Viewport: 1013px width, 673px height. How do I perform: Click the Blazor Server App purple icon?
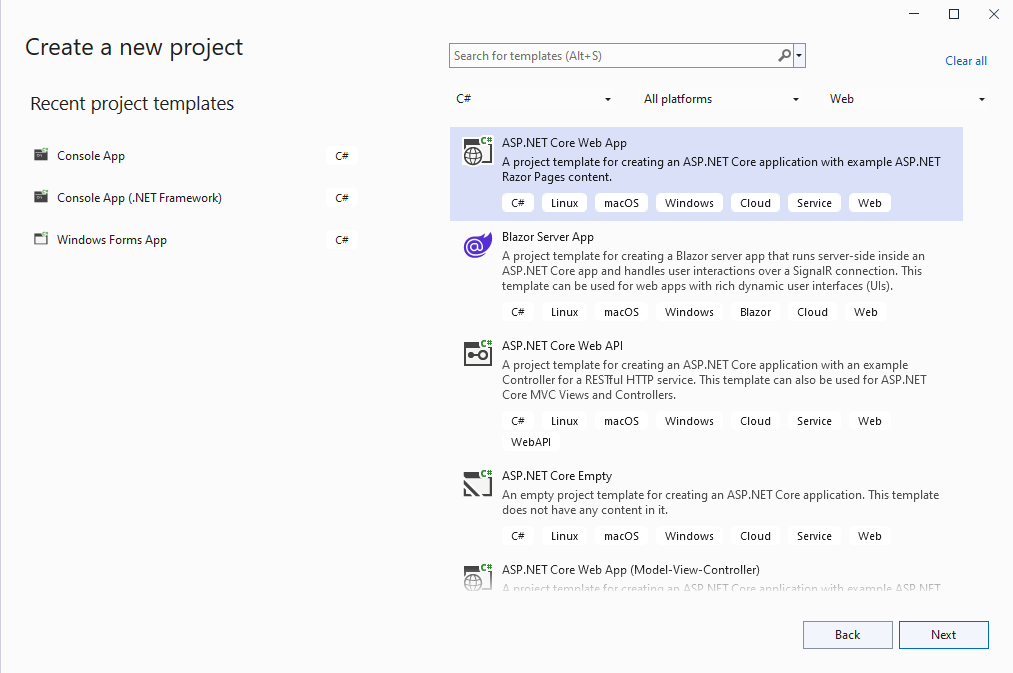[x=477, y=245]
